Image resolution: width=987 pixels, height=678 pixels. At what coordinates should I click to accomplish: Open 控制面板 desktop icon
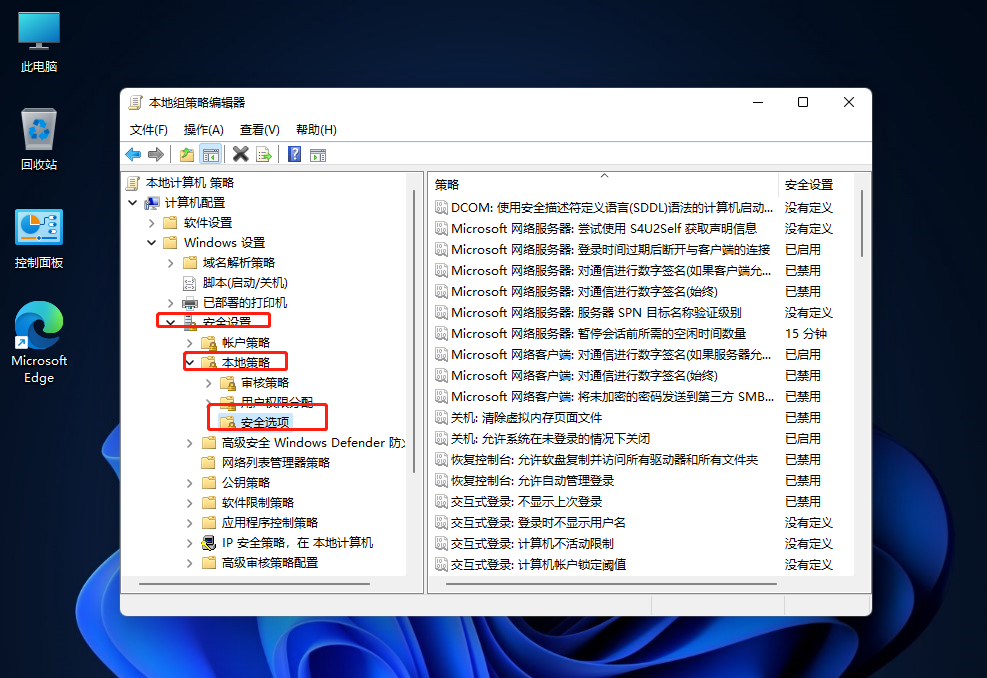tap(39, 239)
